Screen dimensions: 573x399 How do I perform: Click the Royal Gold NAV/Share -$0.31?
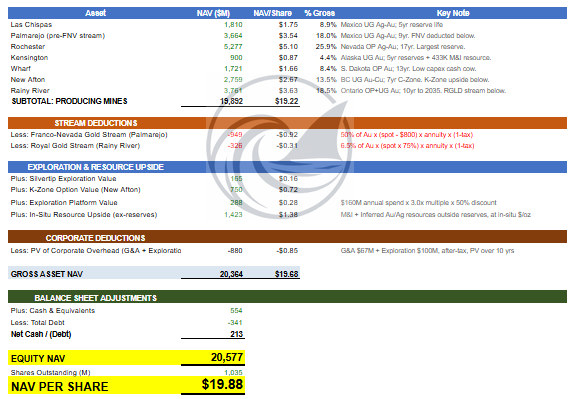[287, 145]
